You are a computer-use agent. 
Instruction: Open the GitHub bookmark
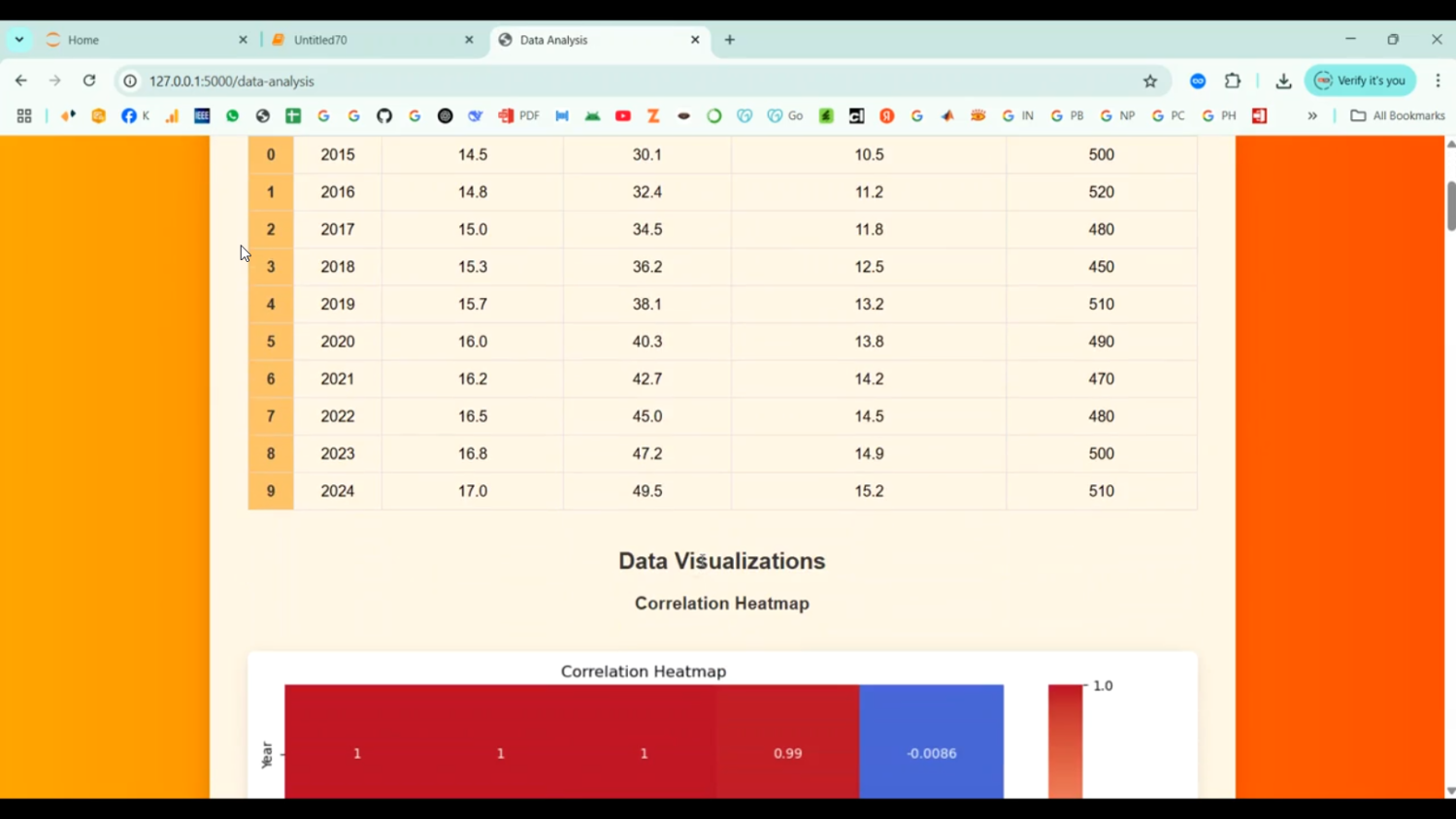click(384, 115)
